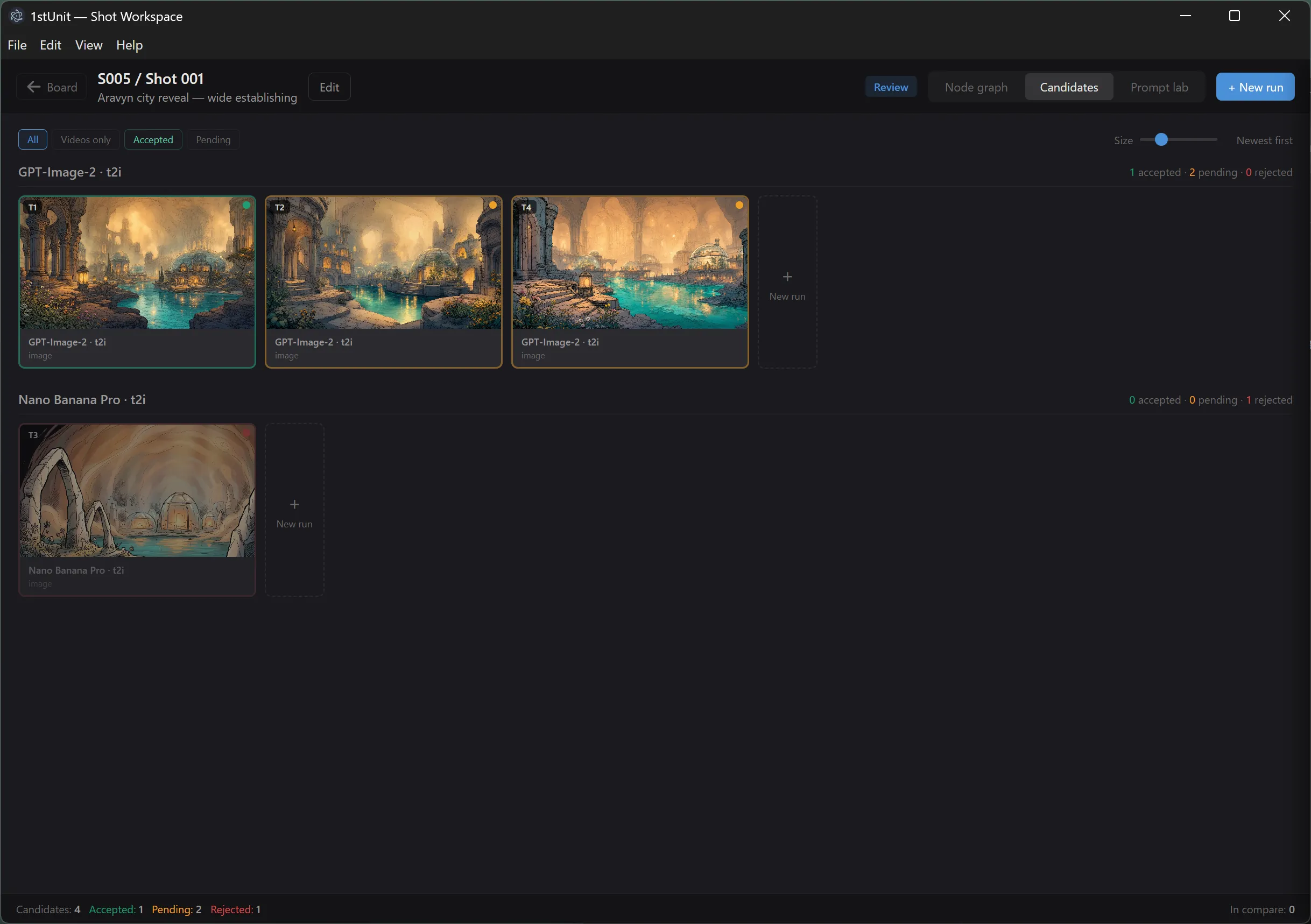Add new run in GPT-Image-2 group

[787, 282]
